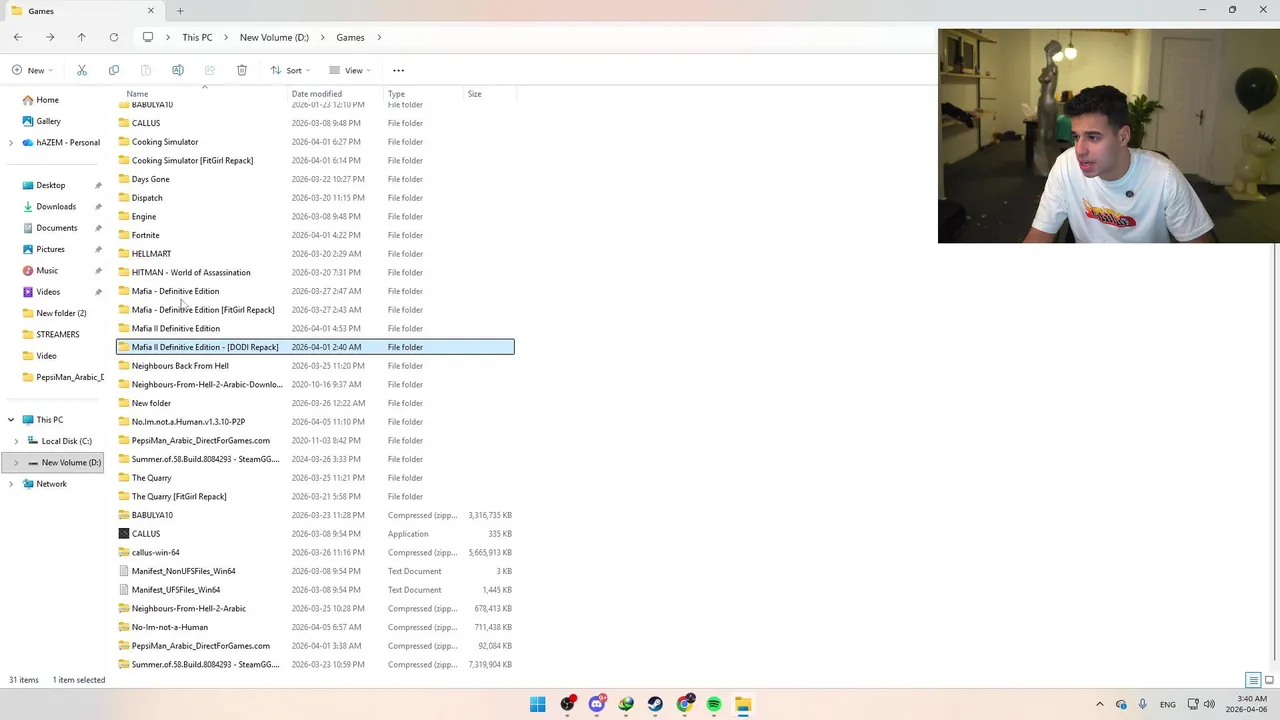
Task: Go to STREAMERS folder in sidebar
Action: 57,334
